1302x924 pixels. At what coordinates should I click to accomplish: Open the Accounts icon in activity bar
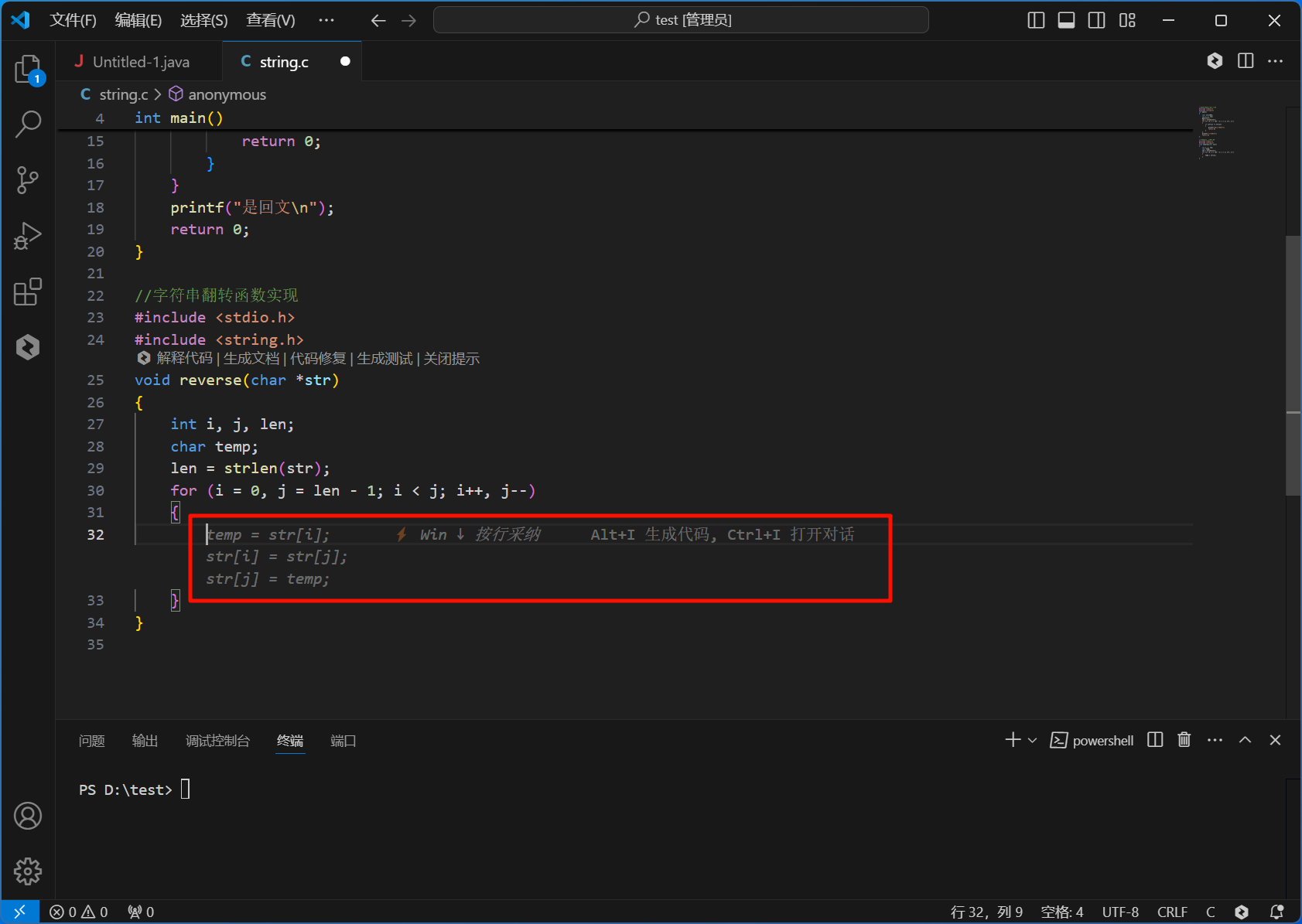pyautogui.click(x=28, y=816)
